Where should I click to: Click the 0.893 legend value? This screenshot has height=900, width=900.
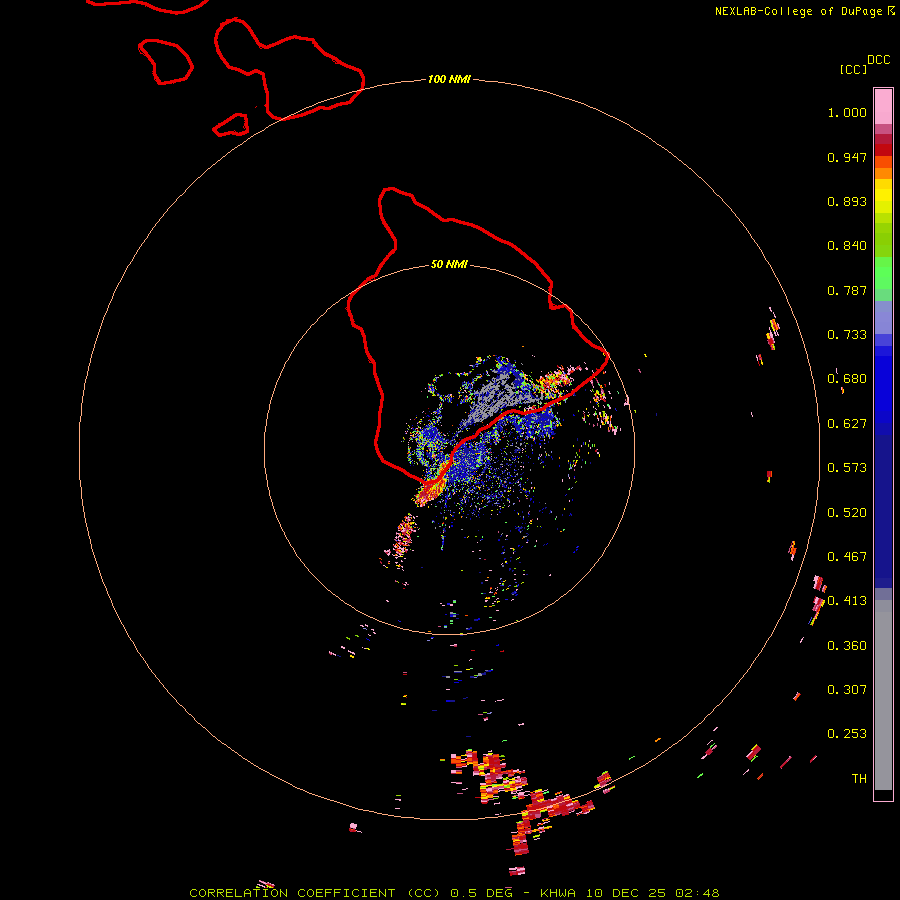click(x=847, y=201)
